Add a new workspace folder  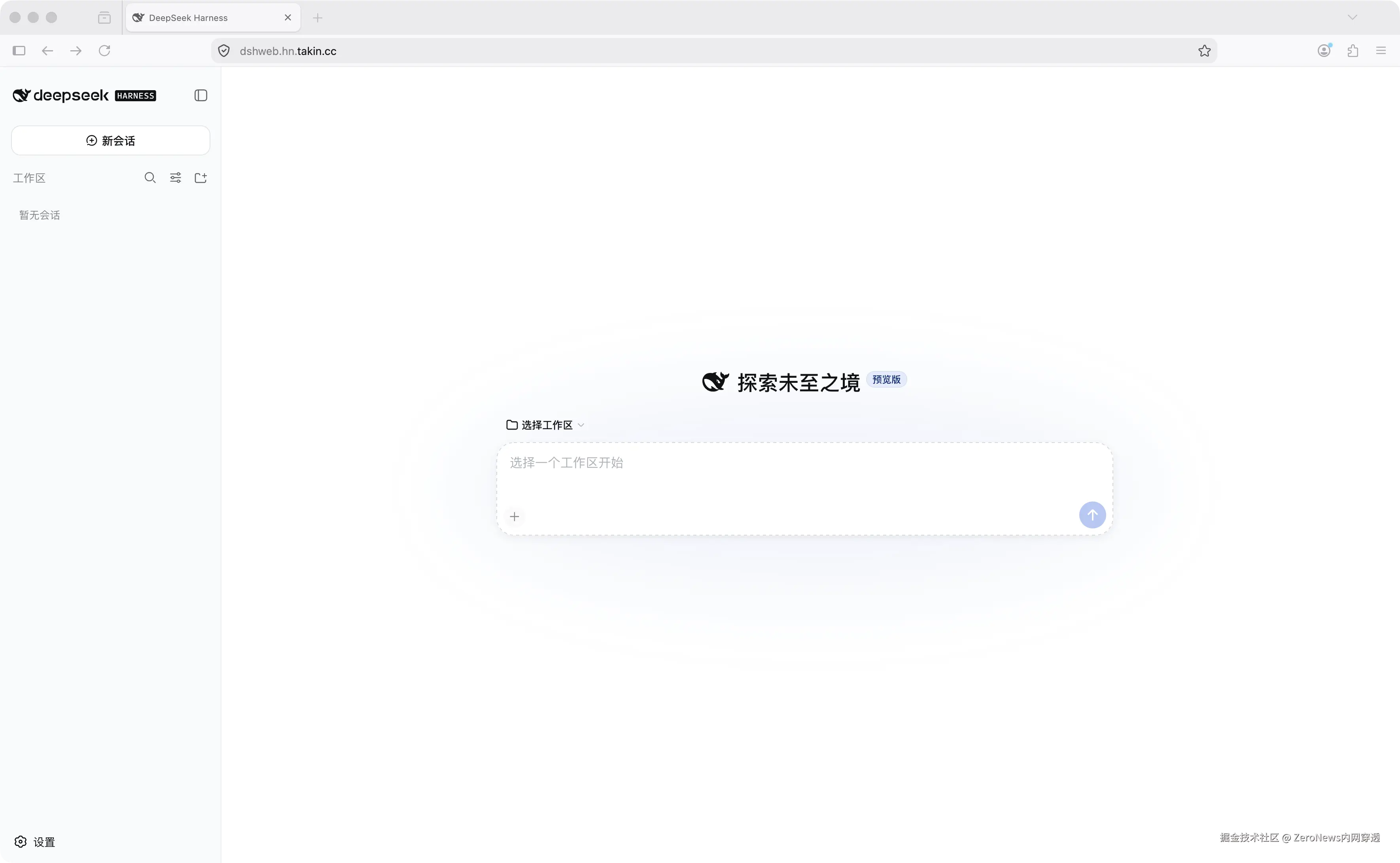tap(201, 178)
